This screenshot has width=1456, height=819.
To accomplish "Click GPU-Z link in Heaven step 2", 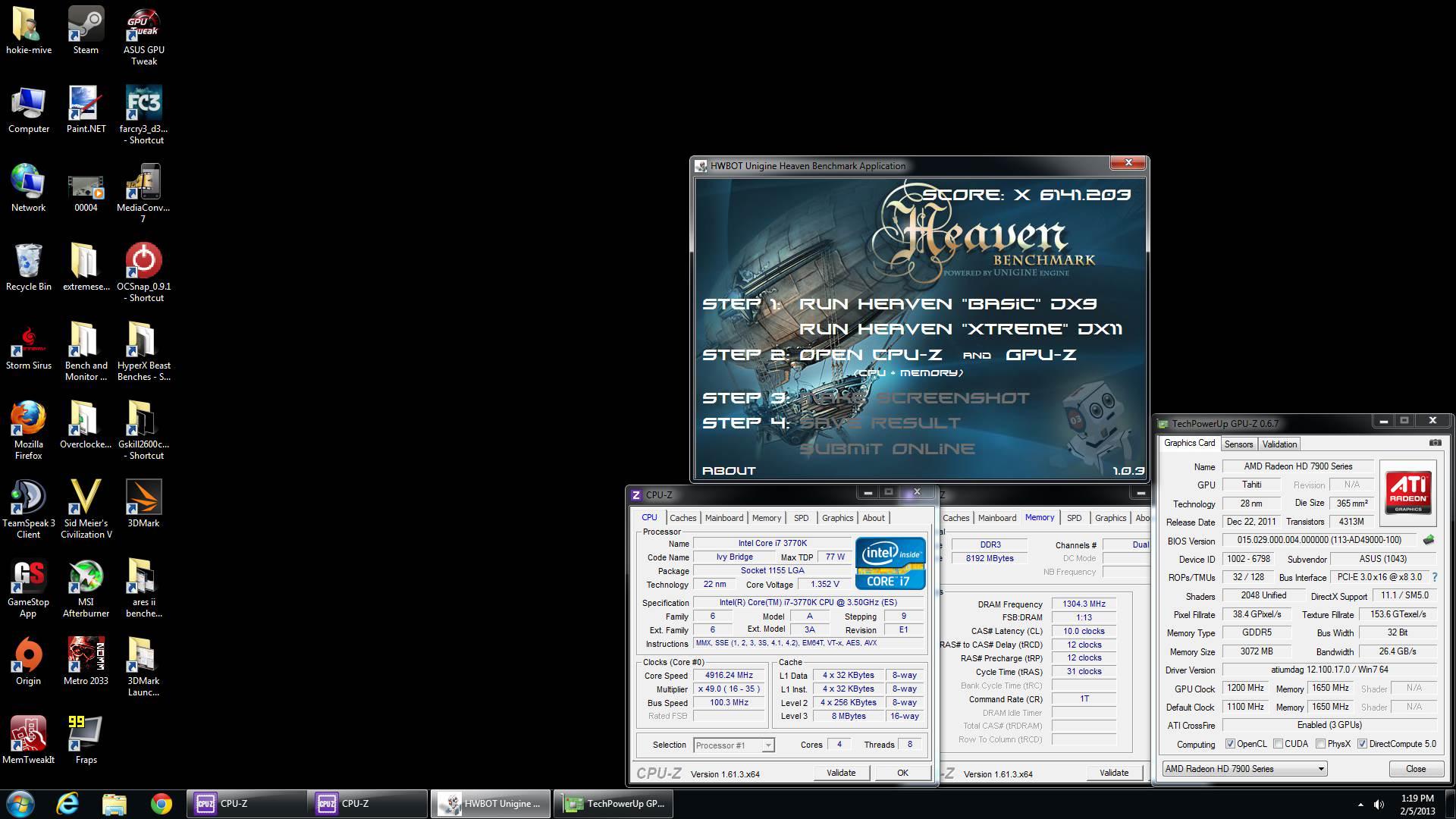I will click(x=1040, y=355).
